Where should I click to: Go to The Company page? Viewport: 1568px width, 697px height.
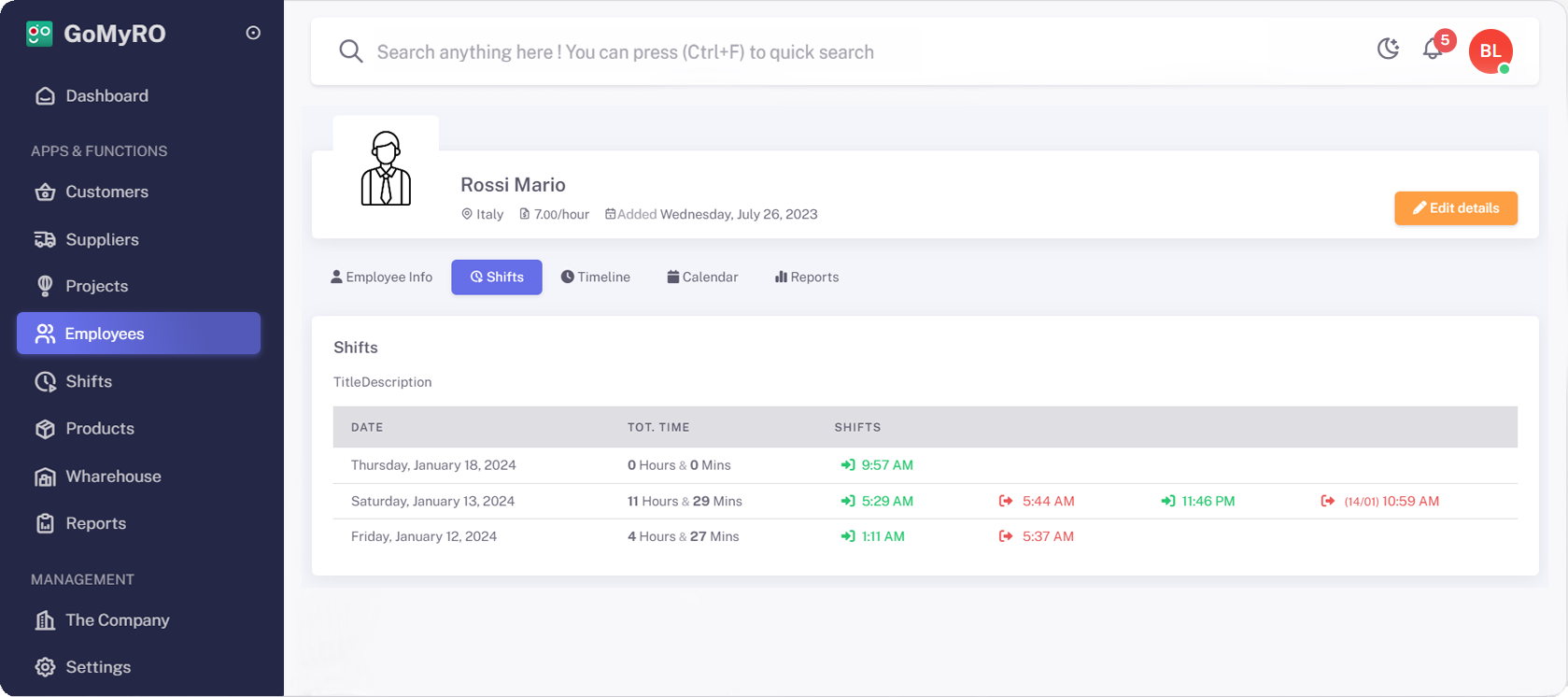[117, 620]
